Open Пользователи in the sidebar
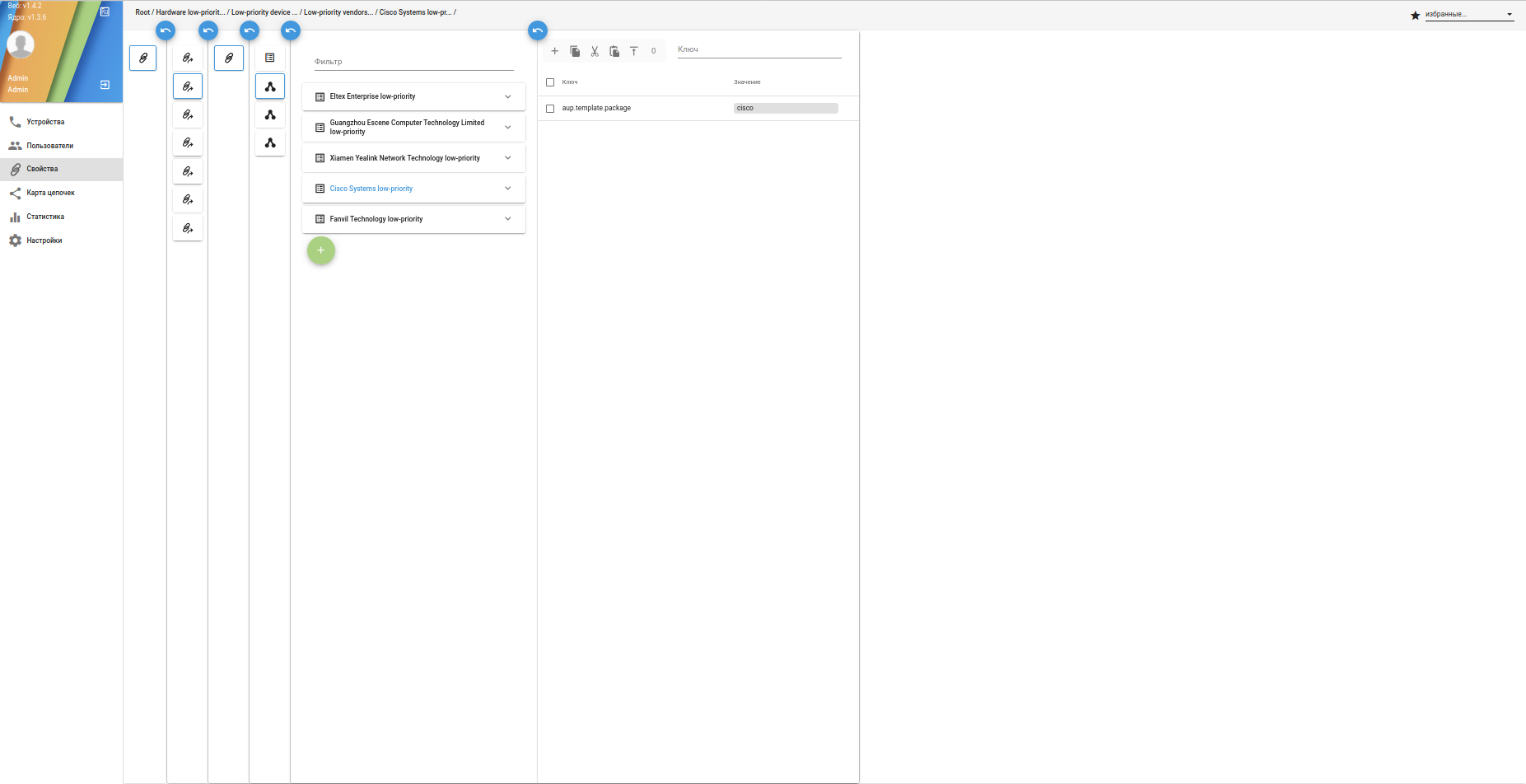Viewport: 1526px width, 784px height. 61,146
